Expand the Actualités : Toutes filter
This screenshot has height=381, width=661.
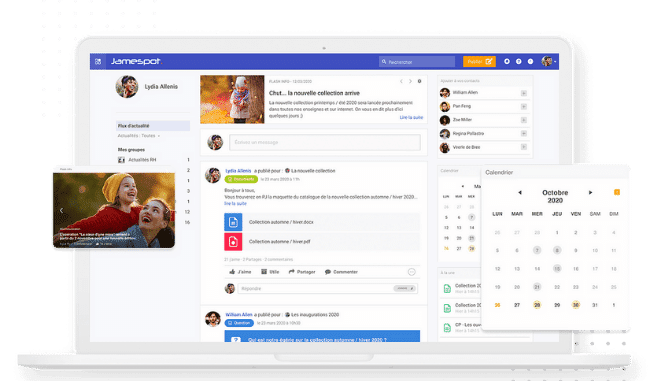click(x=139, y=136)
